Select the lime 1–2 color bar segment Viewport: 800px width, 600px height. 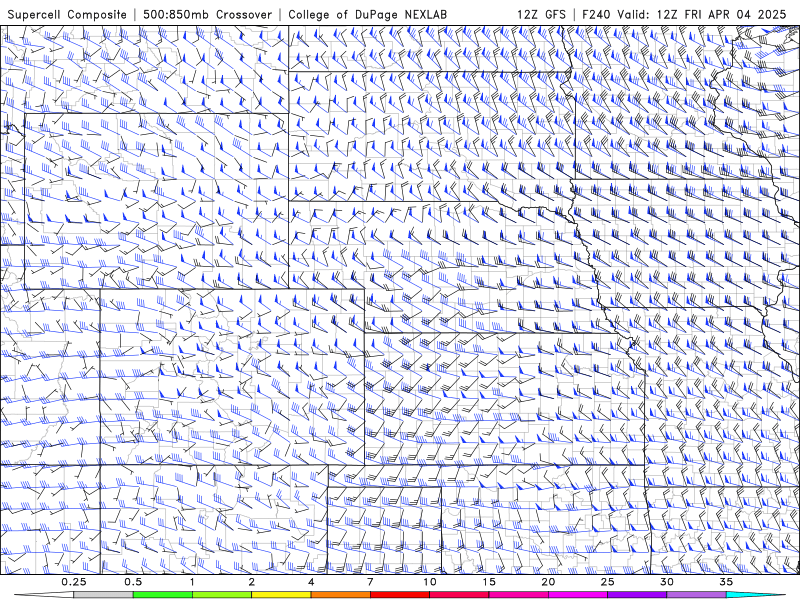pos(222,595)
